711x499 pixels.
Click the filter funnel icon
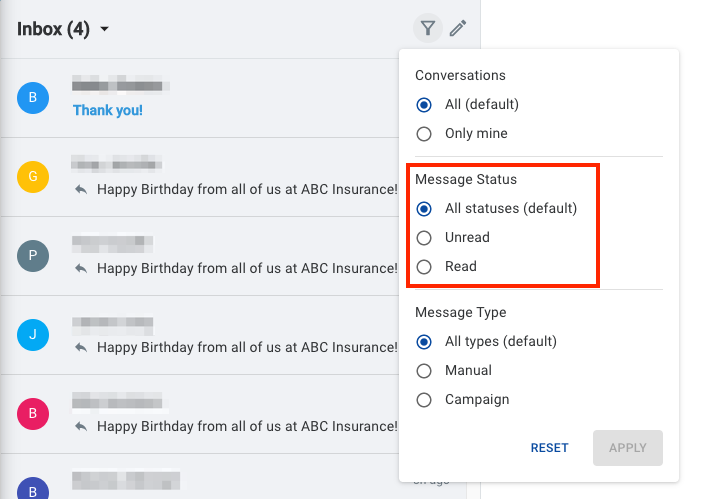(x=428, y=28)
